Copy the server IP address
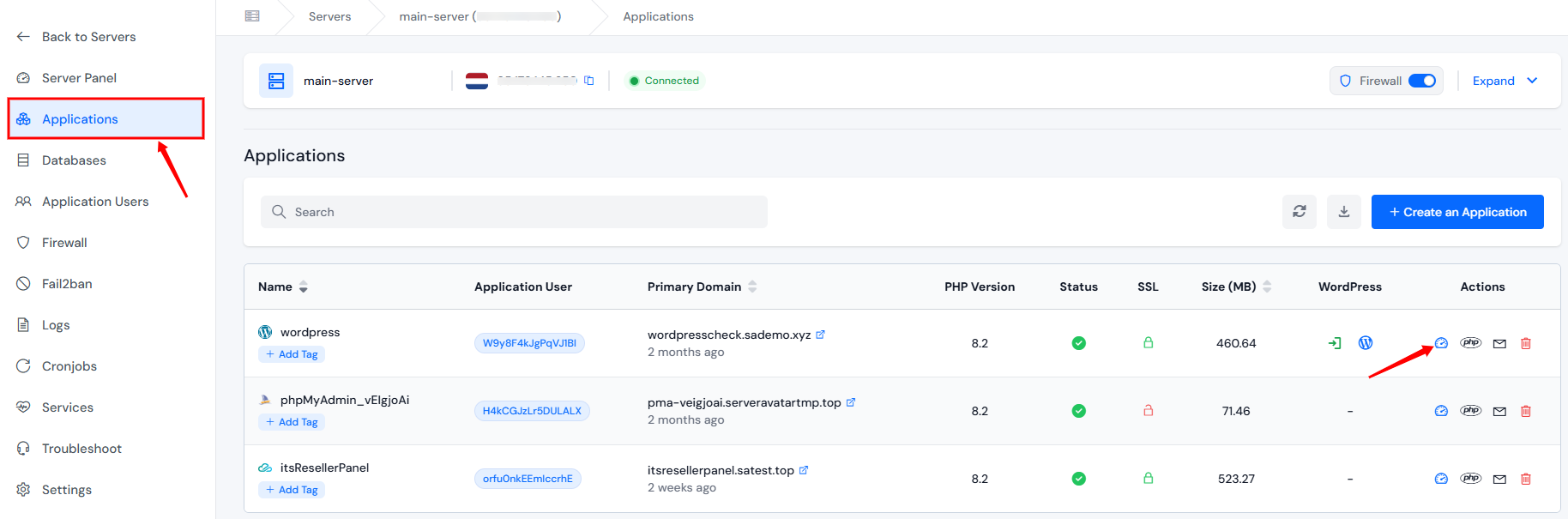This screenshot has height=519, width=1568. click(x=589, y=81)
